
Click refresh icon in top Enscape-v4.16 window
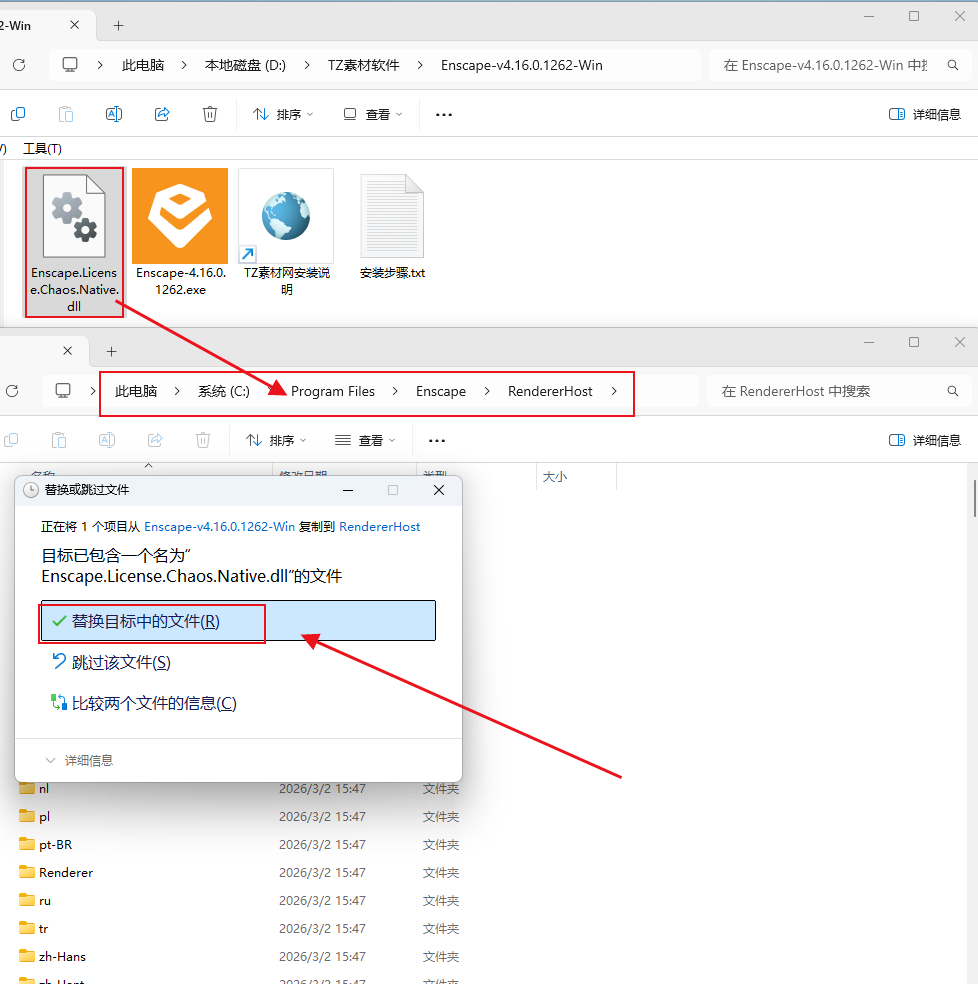click(19, 65)
